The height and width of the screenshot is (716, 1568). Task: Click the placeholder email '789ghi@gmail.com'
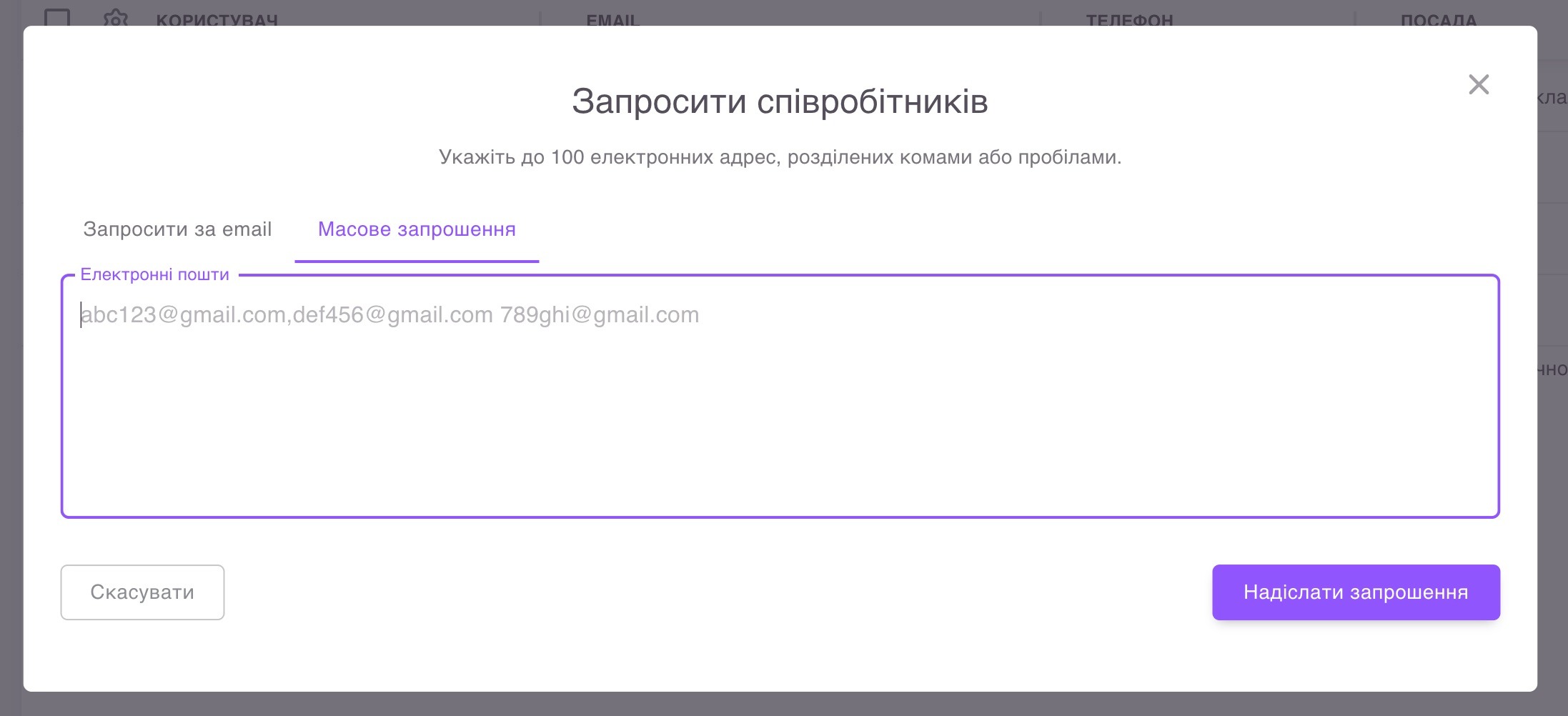tap(599, 315)
